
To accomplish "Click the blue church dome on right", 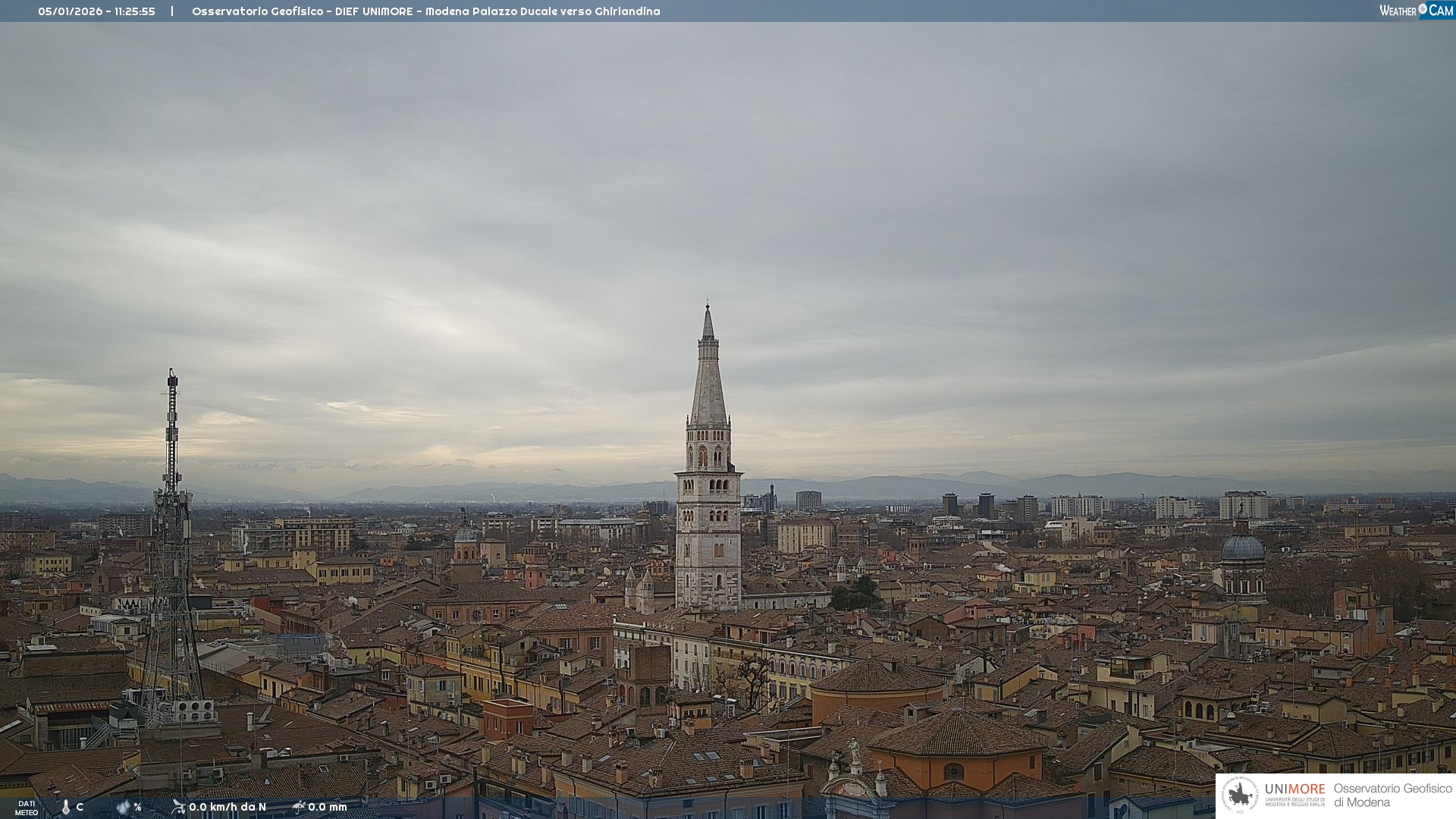I will point(1243,548).
